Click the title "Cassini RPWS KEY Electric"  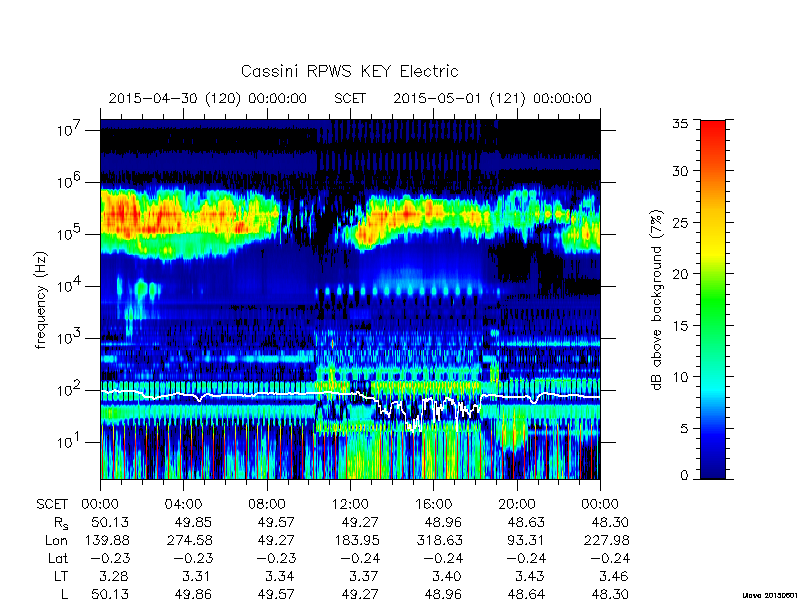coord(349,71)
